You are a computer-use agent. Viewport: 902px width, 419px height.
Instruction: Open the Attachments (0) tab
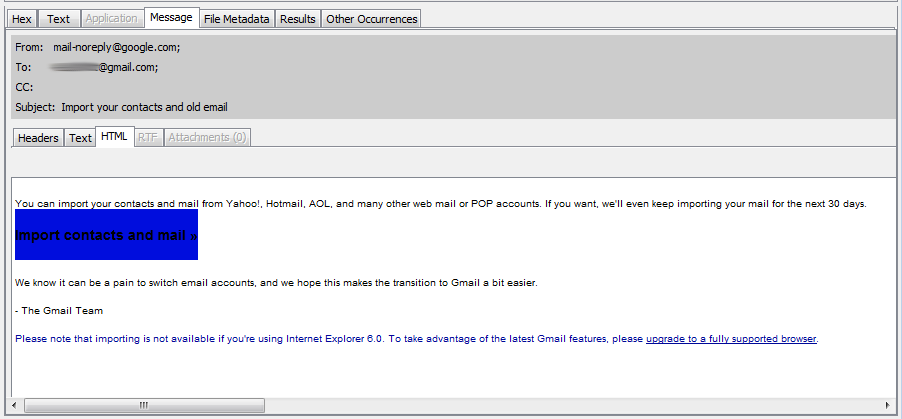207,138
